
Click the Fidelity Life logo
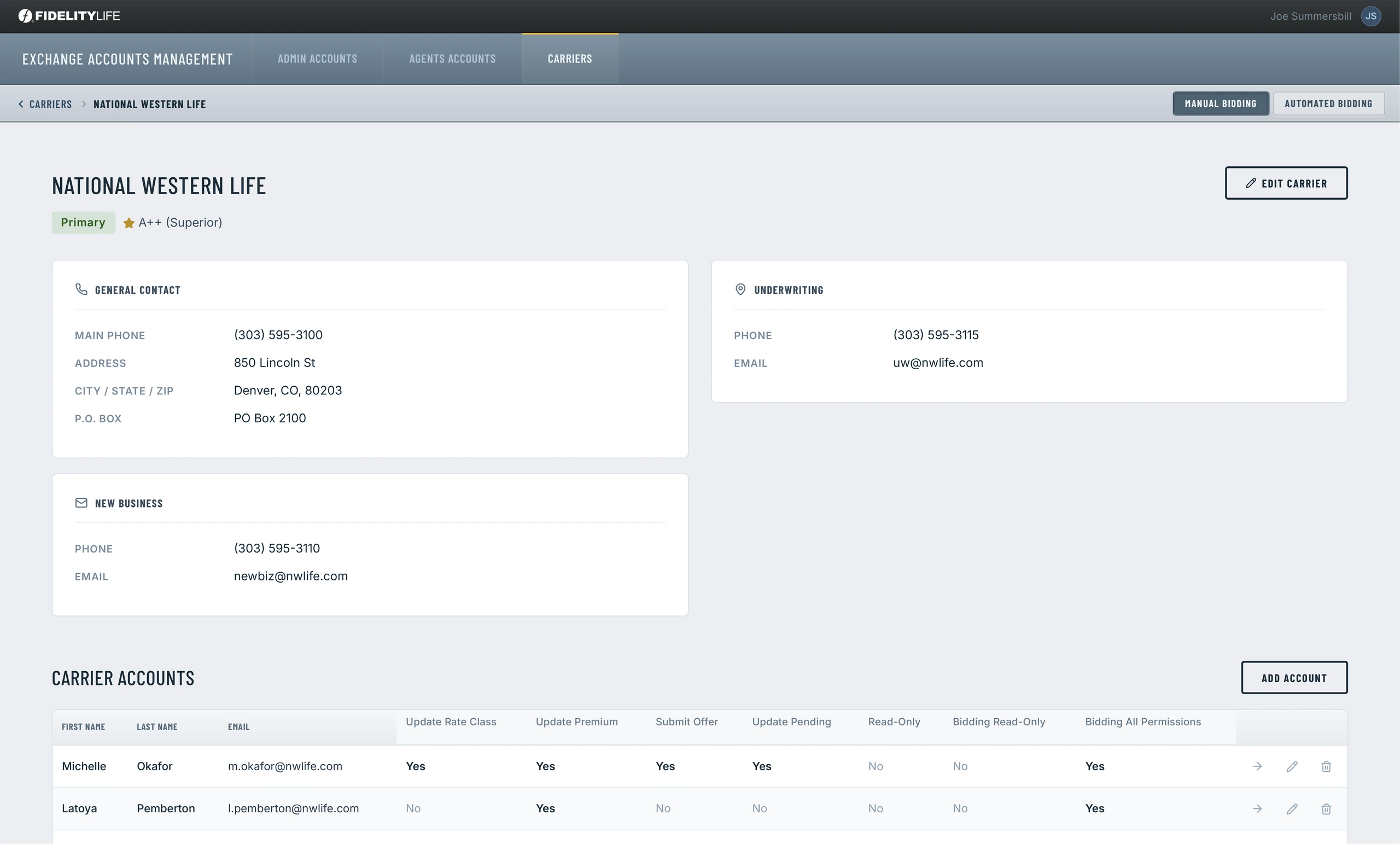tap(69, 16)
